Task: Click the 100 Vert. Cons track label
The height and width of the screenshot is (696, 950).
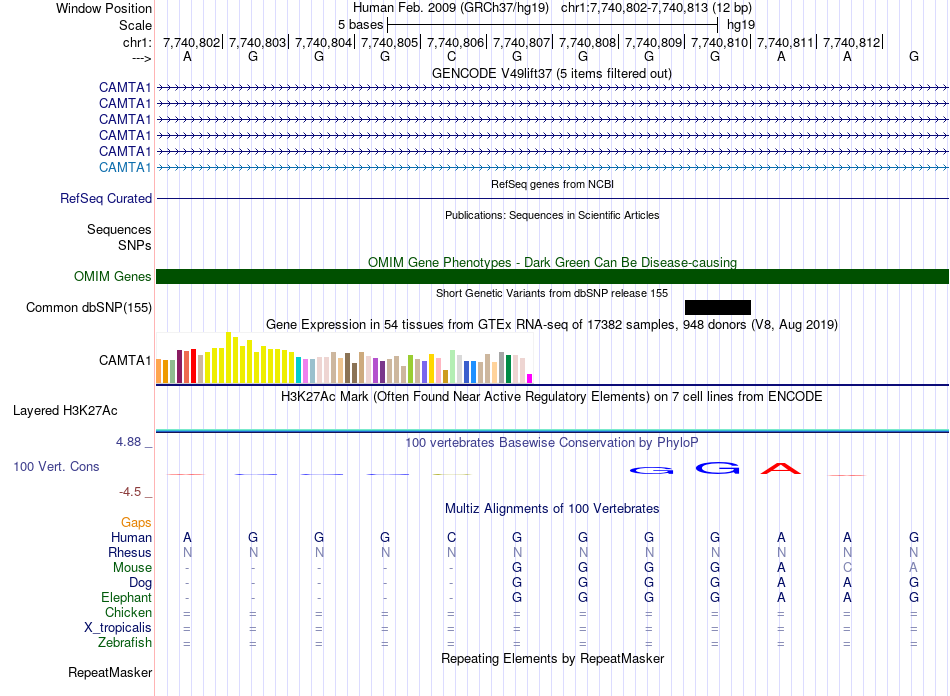Action: tap(56, 466)
